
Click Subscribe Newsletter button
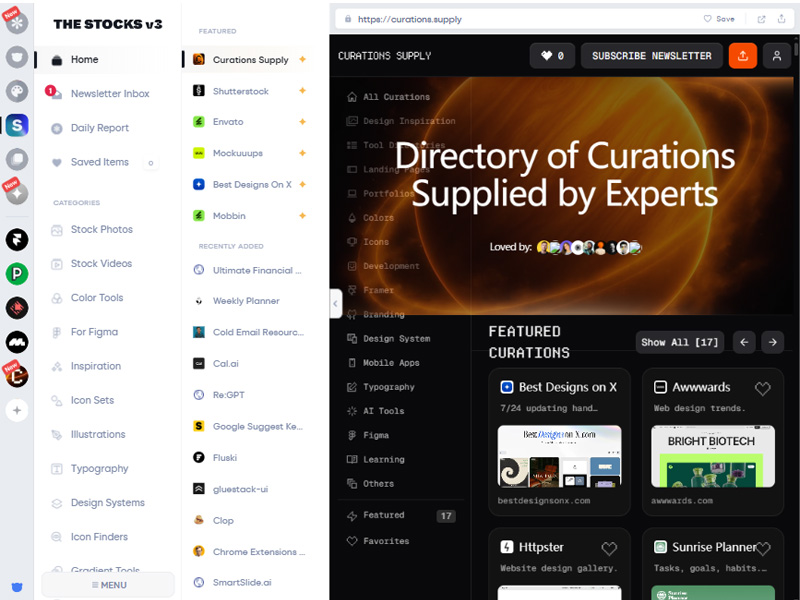651,56
